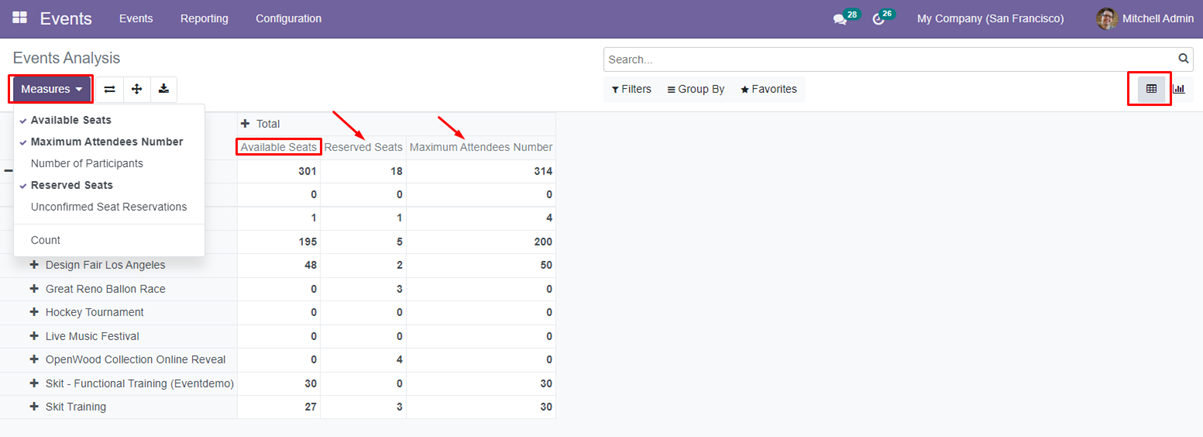1203x437 pixels.
Task: Click the flip axis icon
Action: click(110, 89)
